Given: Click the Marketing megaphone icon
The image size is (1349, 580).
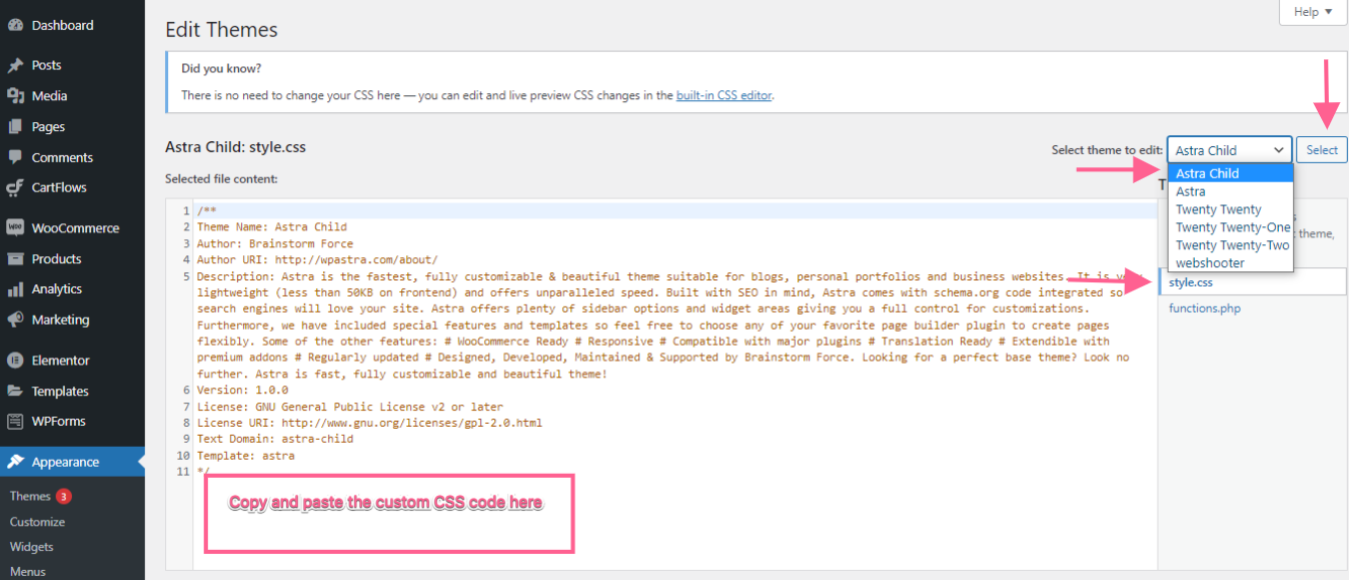Looking at the screenshot, I should point(15,320).
